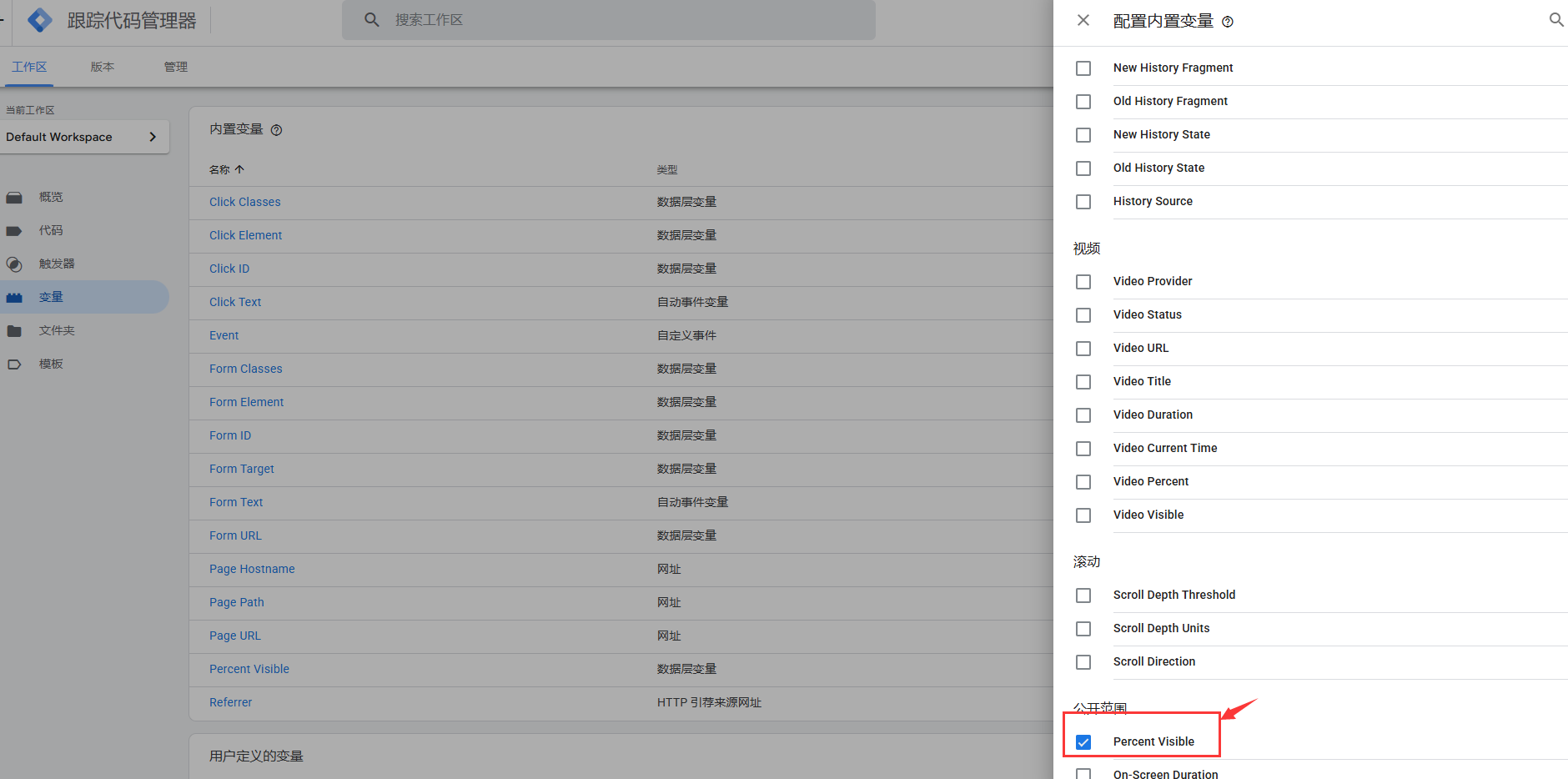Open the Click ID variable
Viewport: 1568px width, 779px height.
coord(229,269)
